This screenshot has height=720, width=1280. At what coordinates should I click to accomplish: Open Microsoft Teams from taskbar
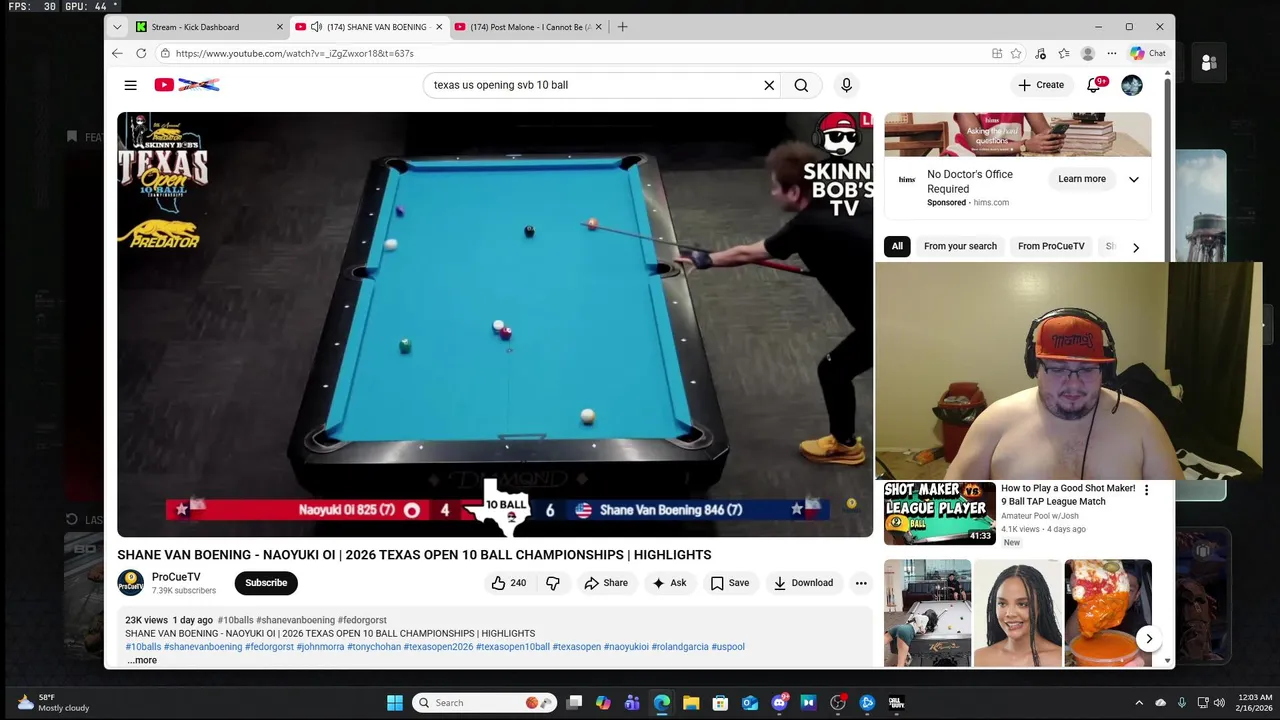tap(632, 703)
